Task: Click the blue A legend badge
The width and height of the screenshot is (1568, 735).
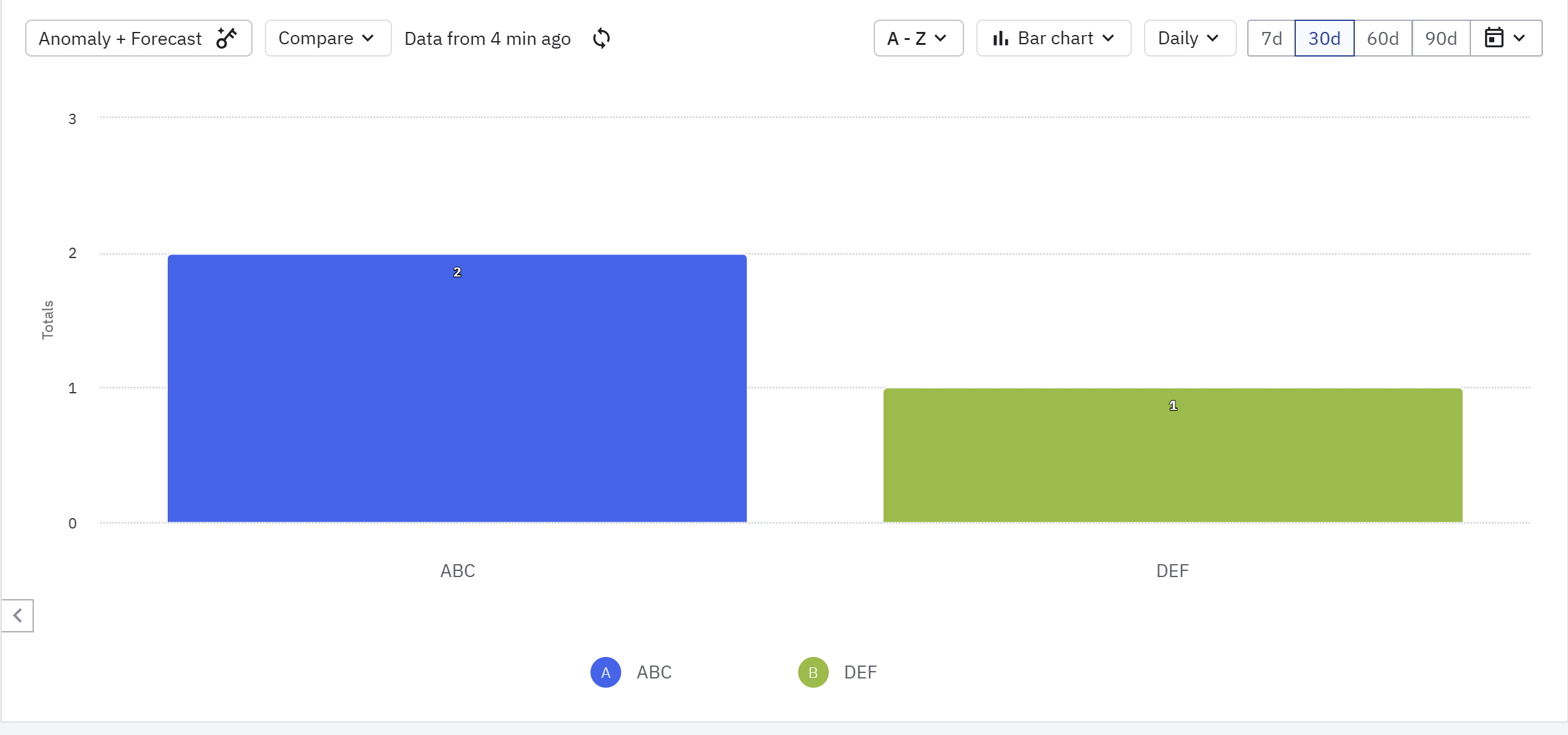Action: 605,672
